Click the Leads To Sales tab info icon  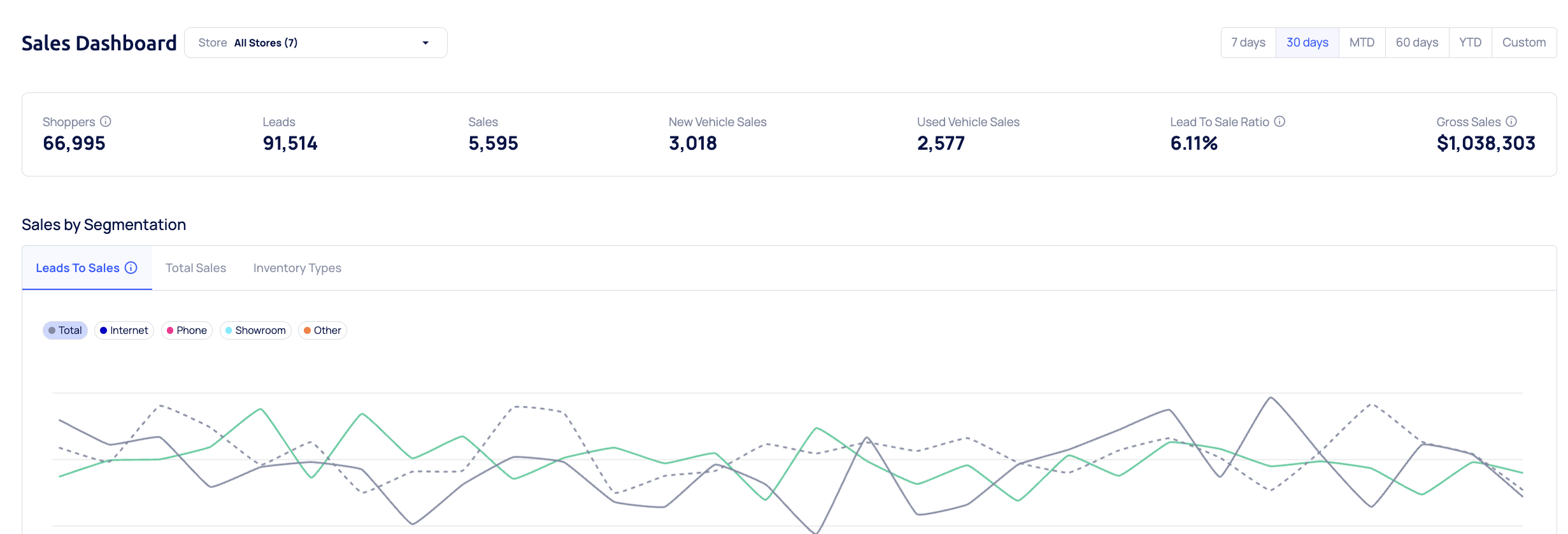click(131, 268)
